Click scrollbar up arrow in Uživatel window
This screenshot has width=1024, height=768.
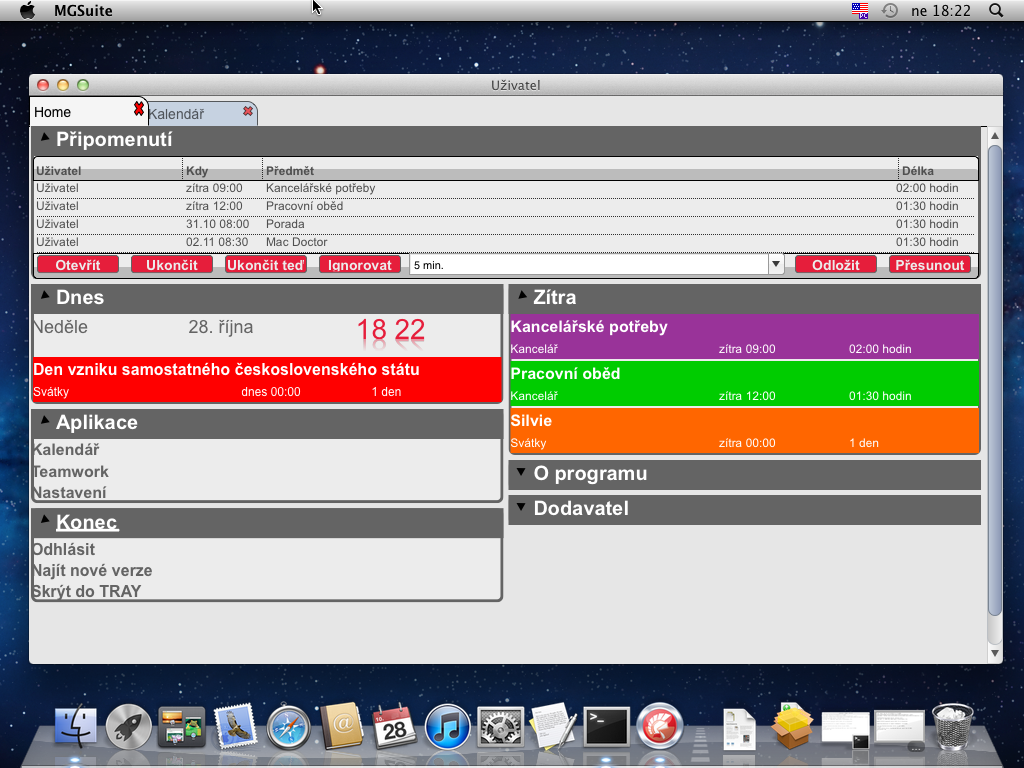pyautogui.click(x=995, y=136)
